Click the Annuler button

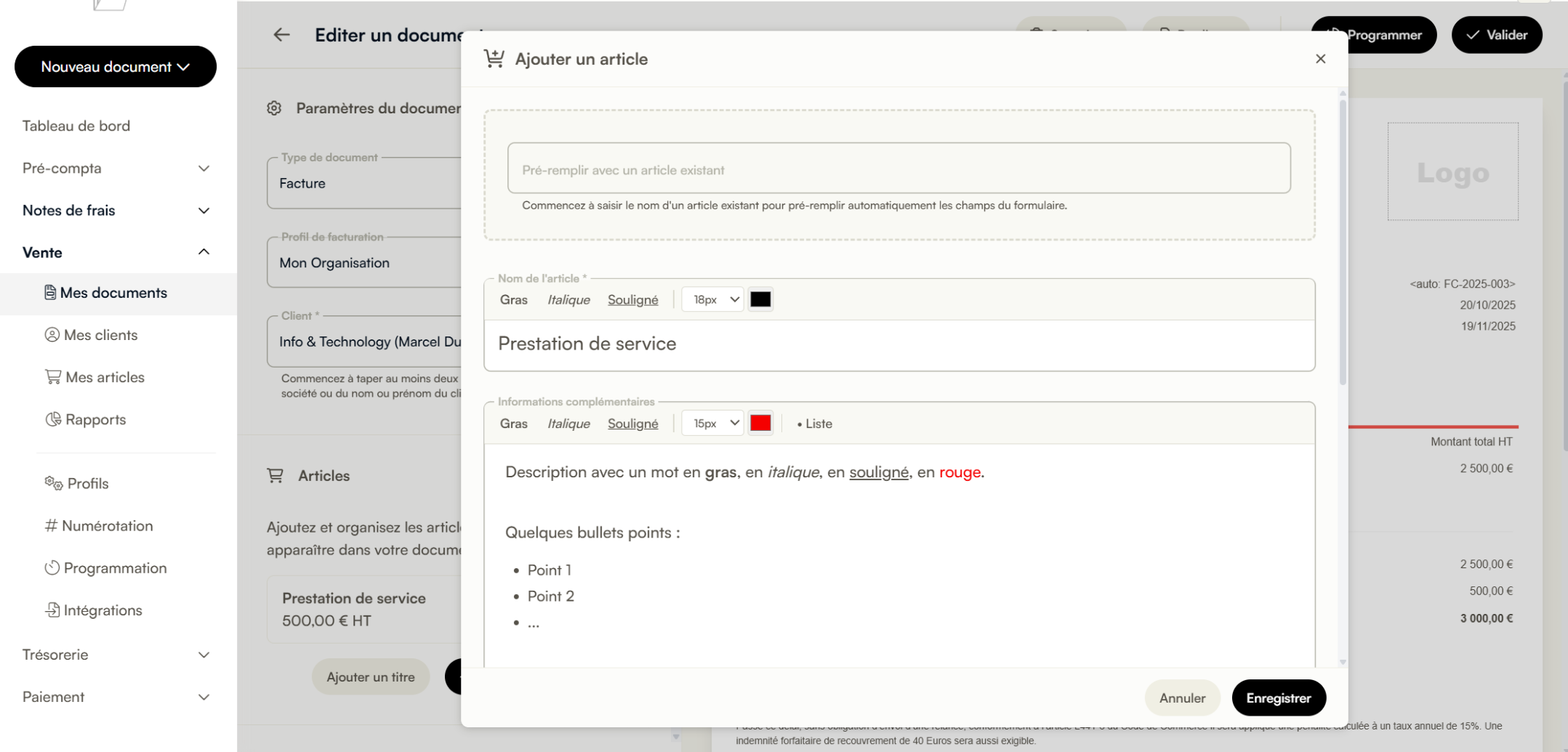(x=1182, y=698)
